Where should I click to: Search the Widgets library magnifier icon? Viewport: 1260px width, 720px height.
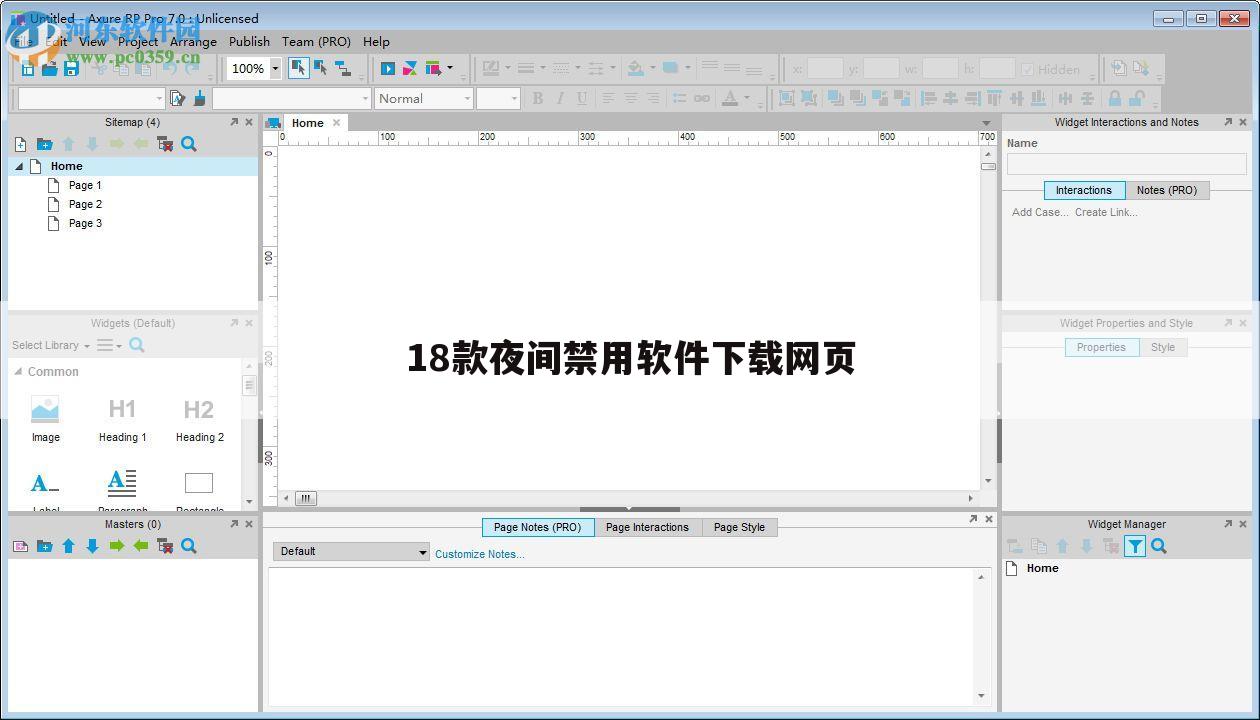pyautogui.click(x=137, y=345)
